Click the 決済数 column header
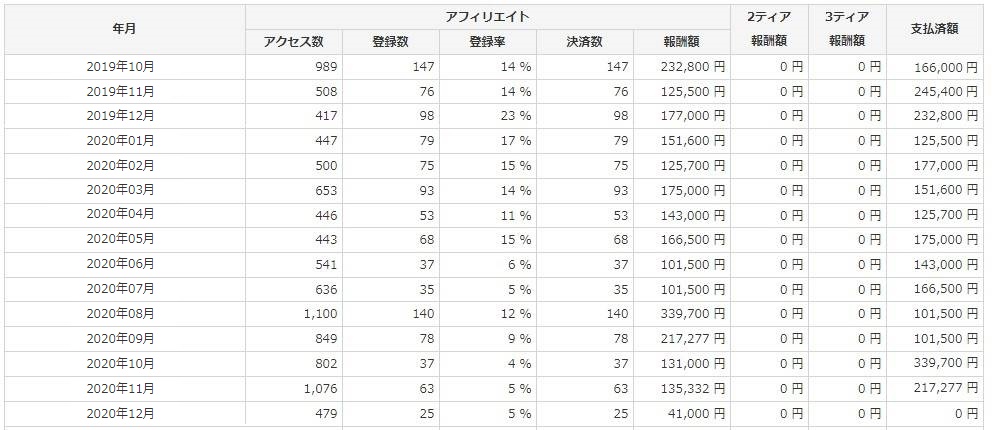The width and height of the screenshot is (1005, 430). pos(584,42)
